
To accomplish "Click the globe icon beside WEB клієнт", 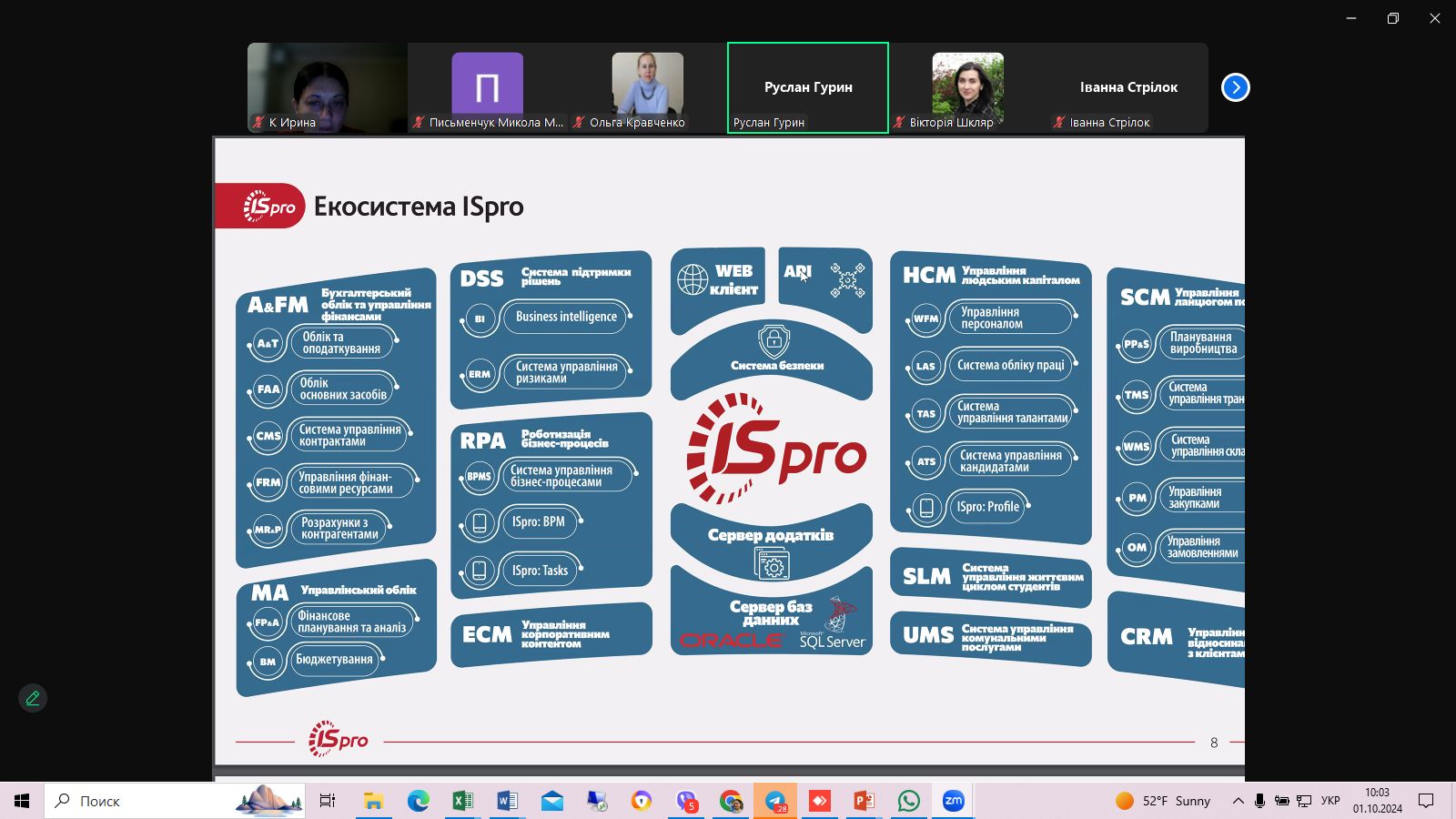I will [693, 279].
